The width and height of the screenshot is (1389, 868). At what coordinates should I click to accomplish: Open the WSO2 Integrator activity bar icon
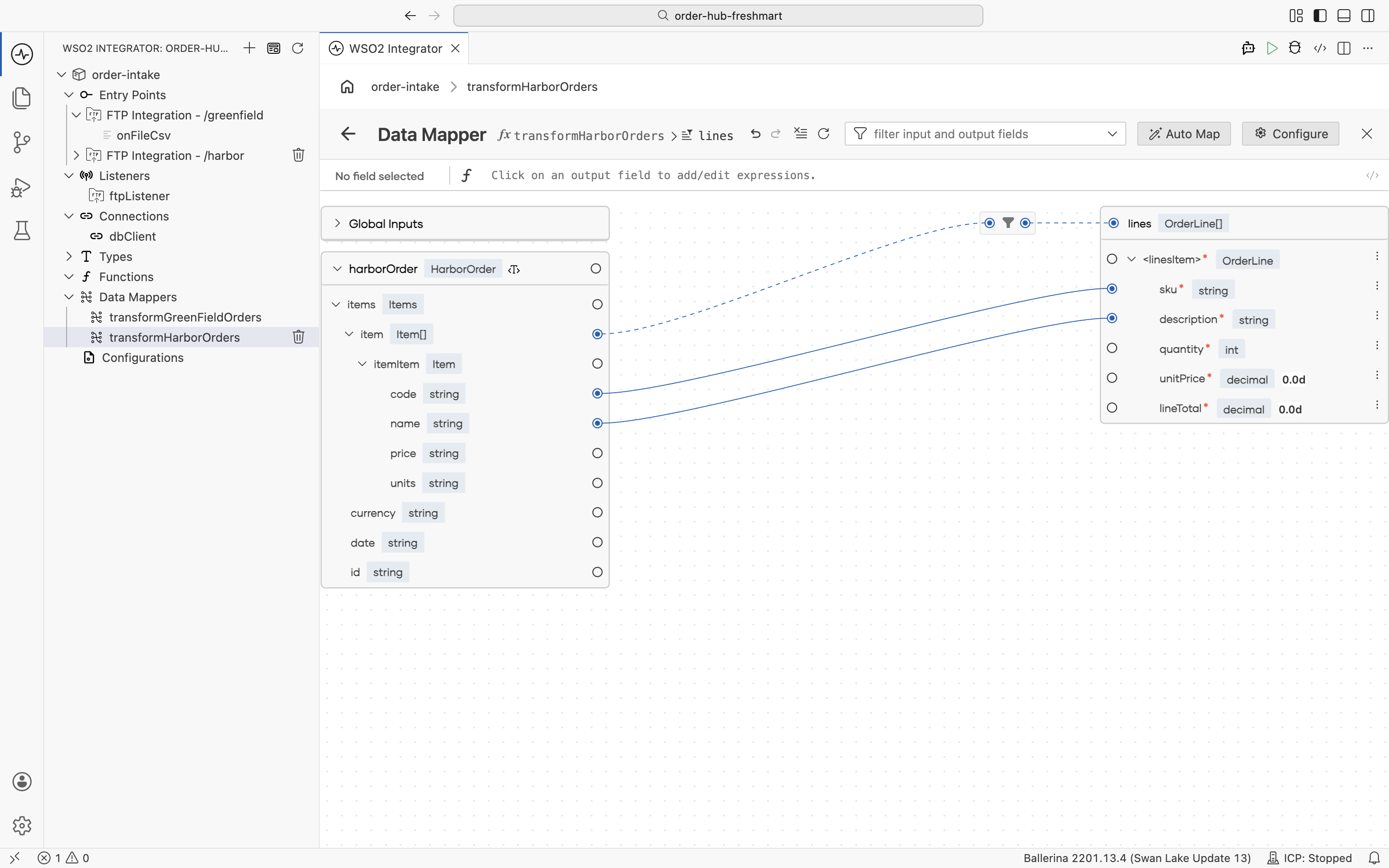click(x=22, y=55)
